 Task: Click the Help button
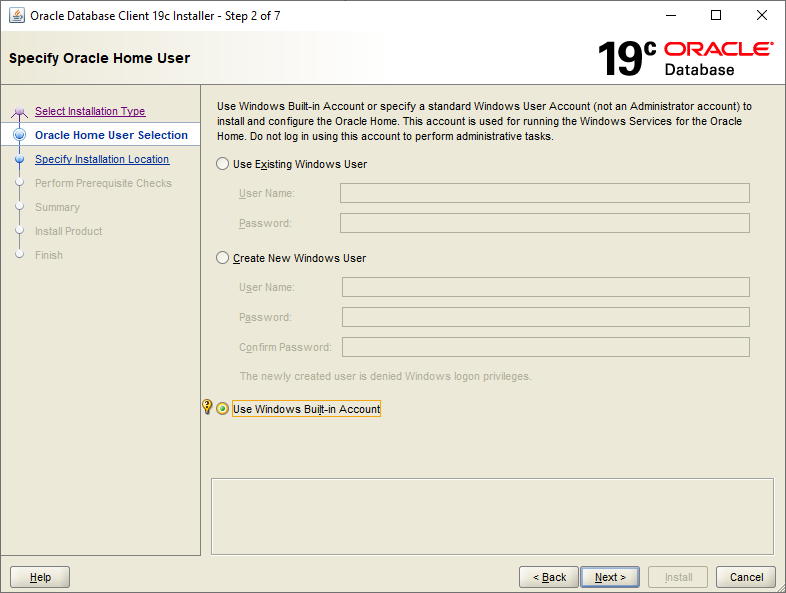pyautogui.click(x=40, y=577)
